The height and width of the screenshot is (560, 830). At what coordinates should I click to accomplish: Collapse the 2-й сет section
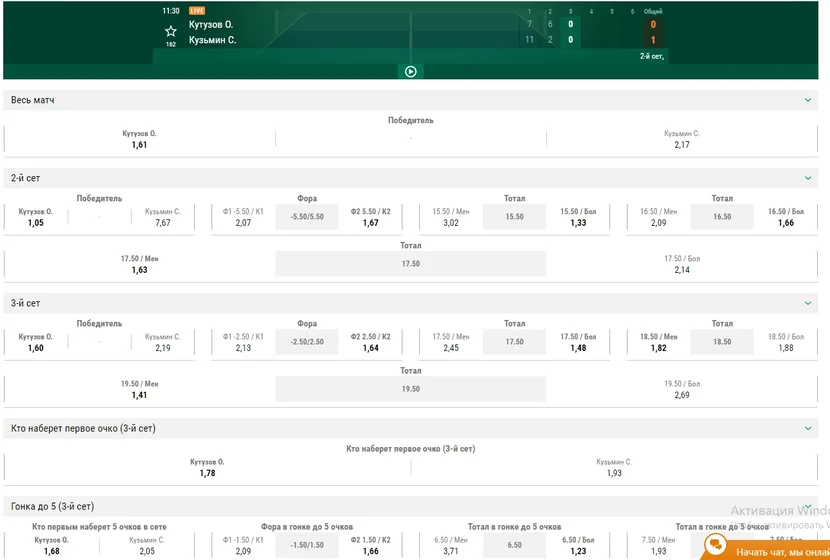[x=808, y=178]
